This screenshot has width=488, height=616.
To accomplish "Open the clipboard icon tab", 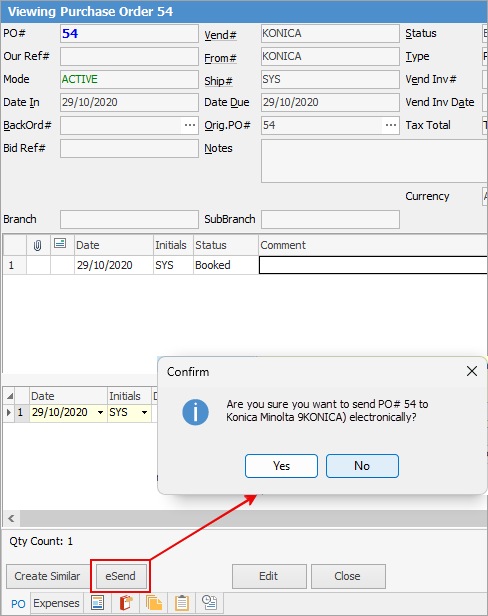I will (182, 603).
